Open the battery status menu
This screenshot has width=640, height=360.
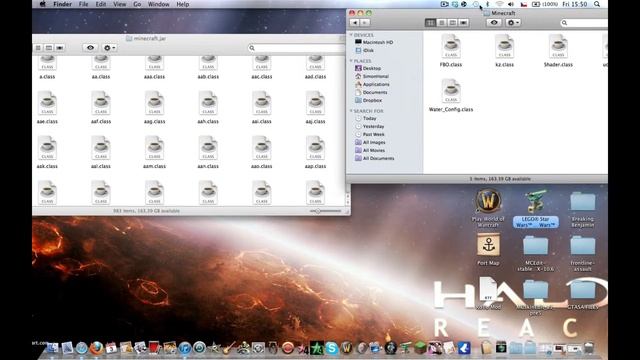coord(544,4)
